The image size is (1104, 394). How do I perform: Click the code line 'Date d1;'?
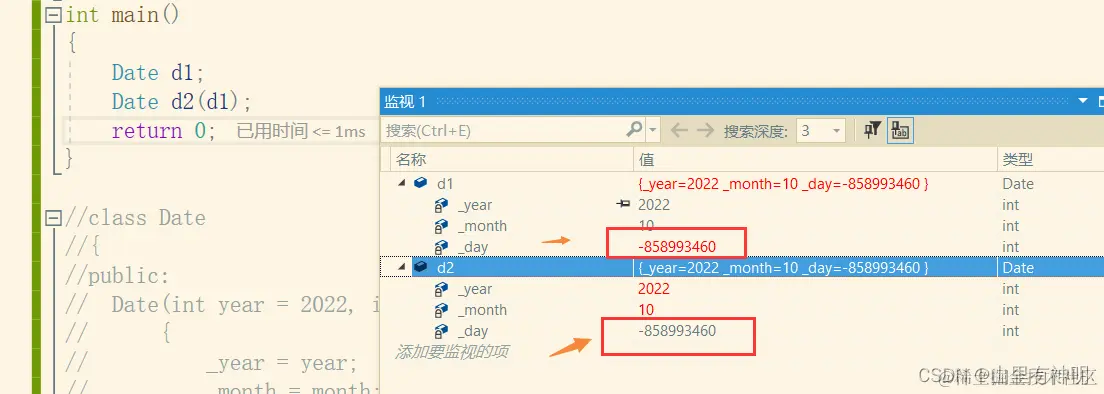coord(158,72)
